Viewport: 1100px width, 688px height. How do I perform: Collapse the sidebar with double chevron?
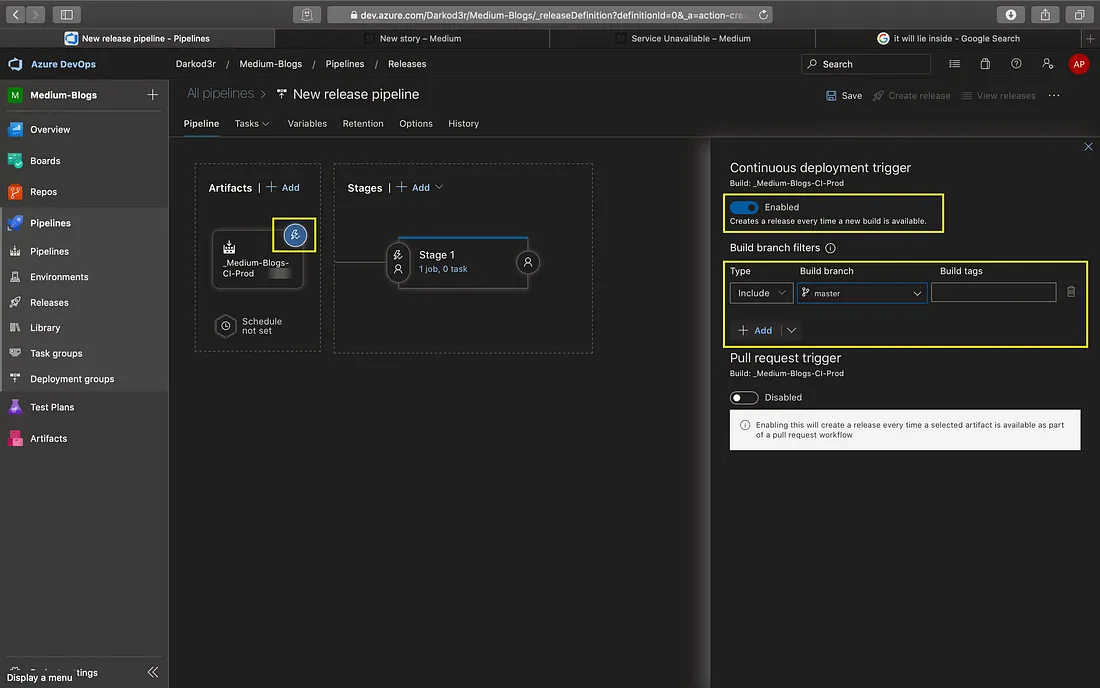coord(153,672)
